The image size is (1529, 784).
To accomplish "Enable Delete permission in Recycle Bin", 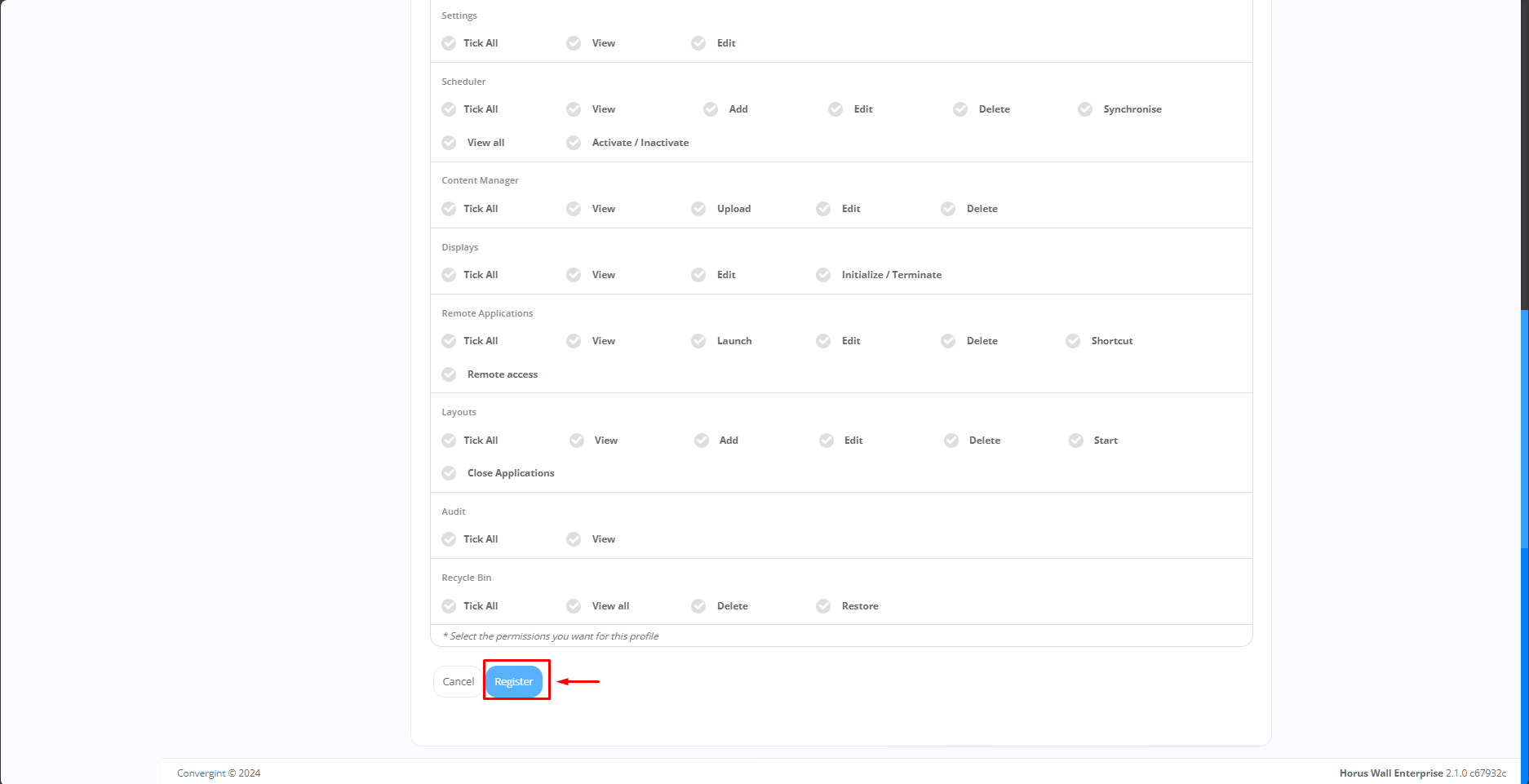I will click(698, 606).
